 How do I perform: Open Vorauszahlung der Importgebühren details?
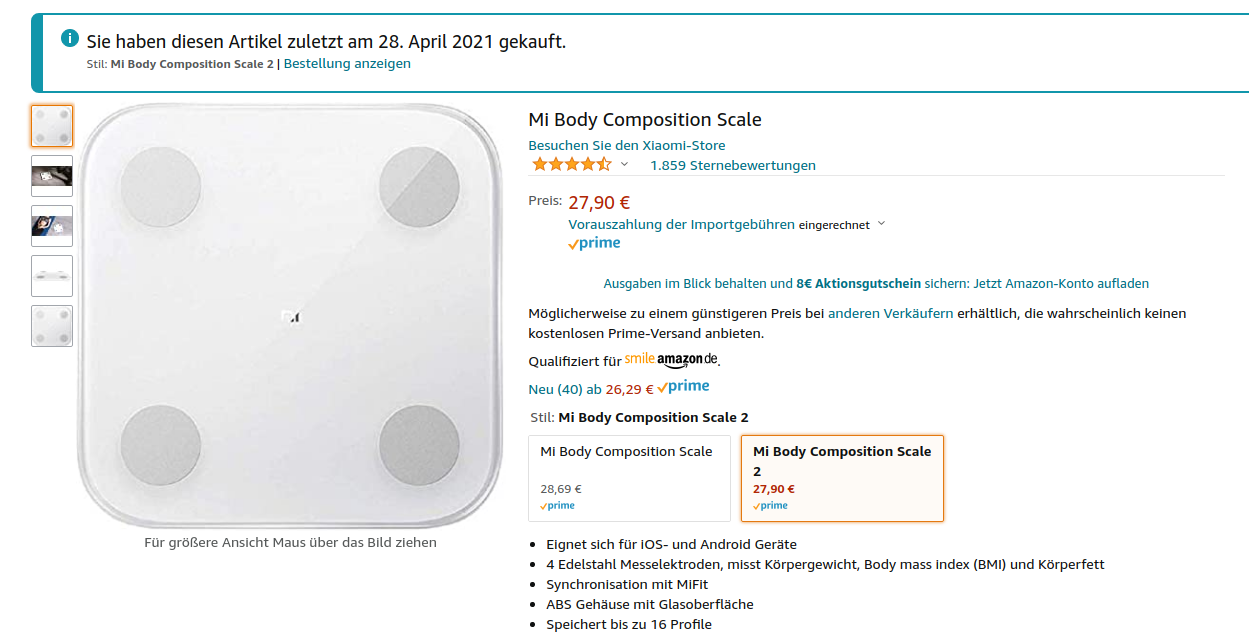coord(681,224)
